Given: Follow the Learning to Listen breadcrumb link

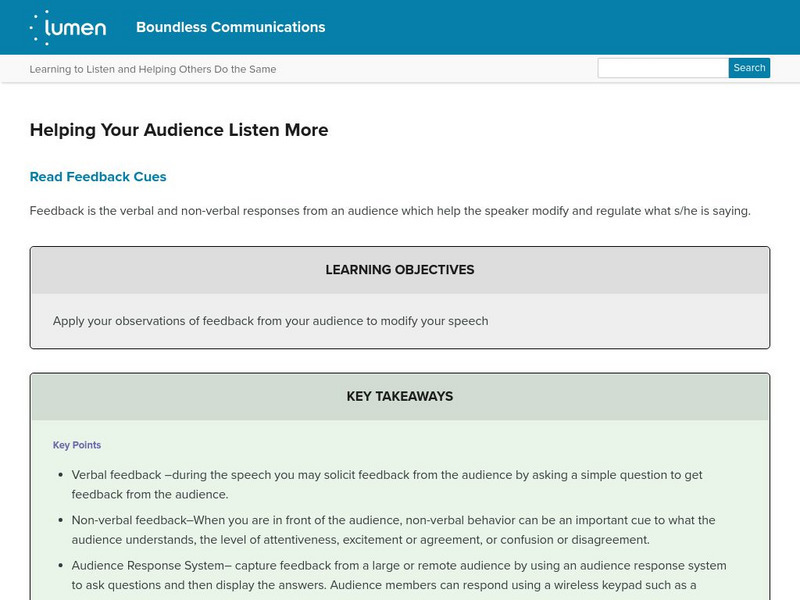Looking at the screenshot, I should point(153,69).
